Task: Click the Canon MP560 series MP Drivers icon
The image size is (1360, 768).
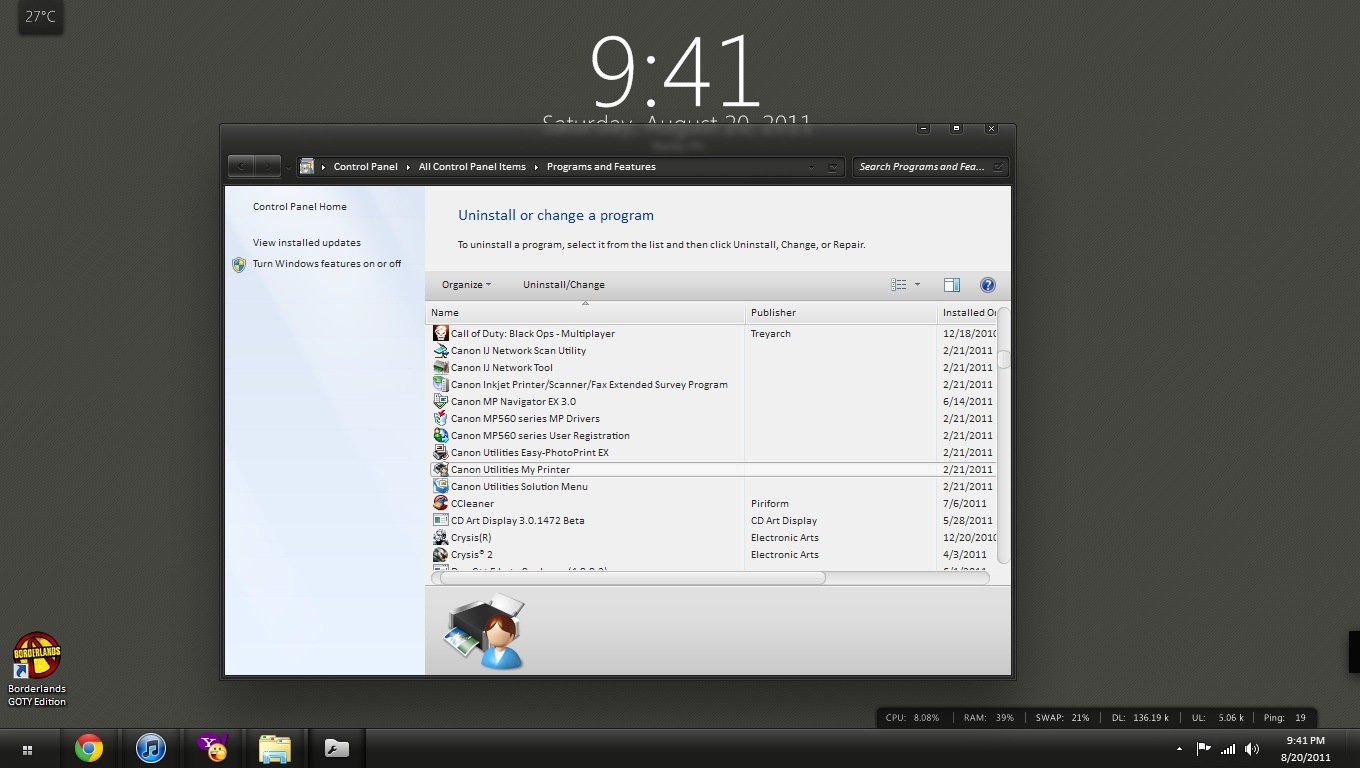Action: coord(440,418)
